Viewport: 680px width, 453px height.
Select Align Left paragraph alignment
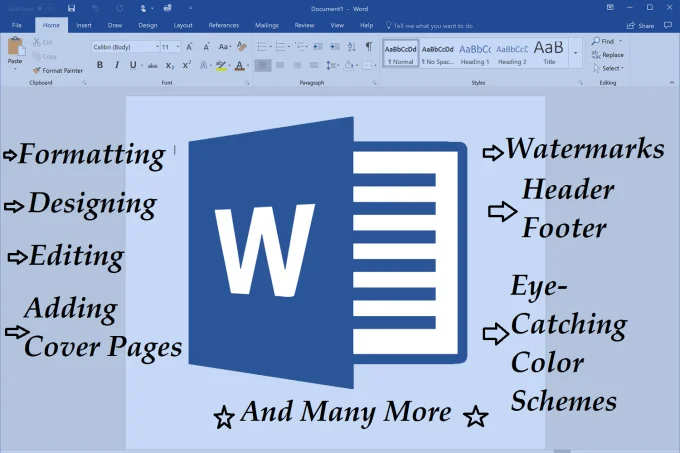(x=263, y=65)
